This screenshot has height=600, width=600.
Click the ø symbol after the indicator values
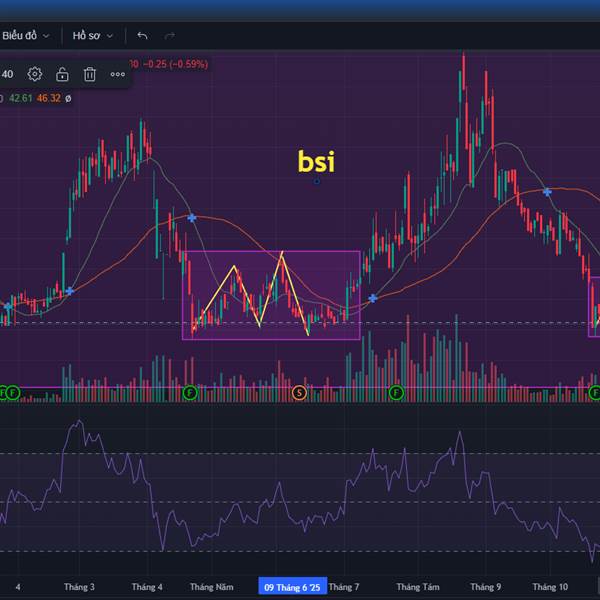tap(68, 99)
